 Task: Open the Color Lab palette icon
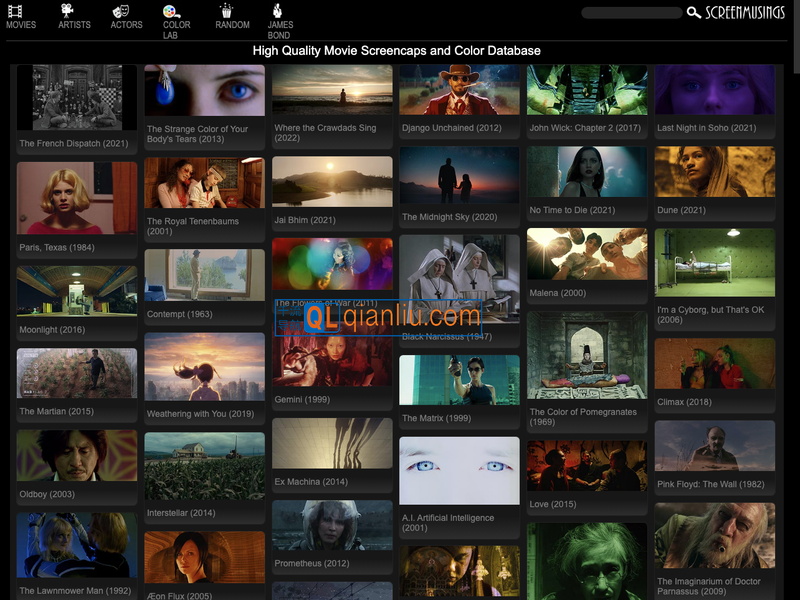tap(171, 11)
